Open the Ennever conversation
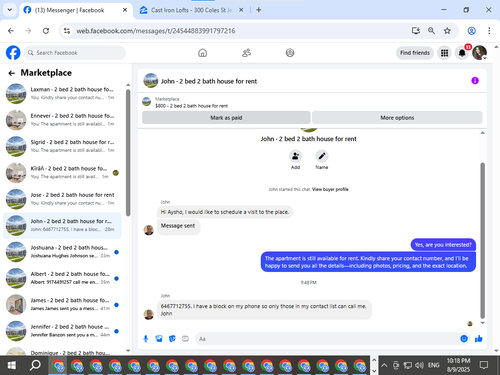500x375 pixels. coord(62,120)
